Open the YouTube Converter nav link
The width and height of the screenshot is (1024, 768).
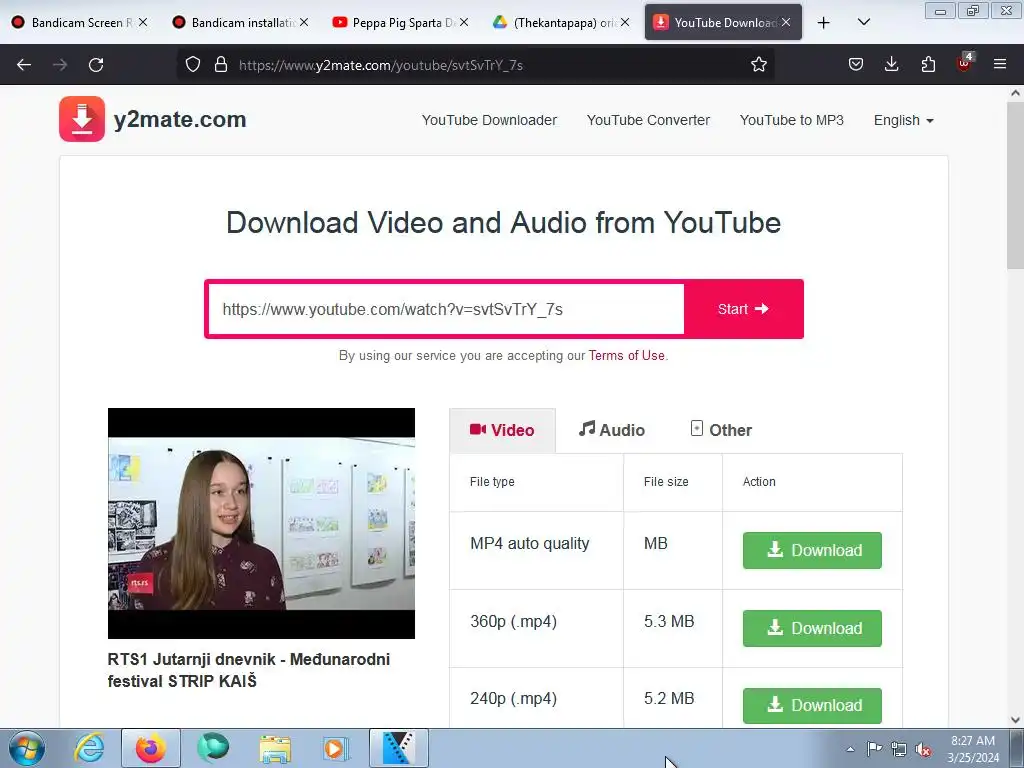click(x=648, y=120)
